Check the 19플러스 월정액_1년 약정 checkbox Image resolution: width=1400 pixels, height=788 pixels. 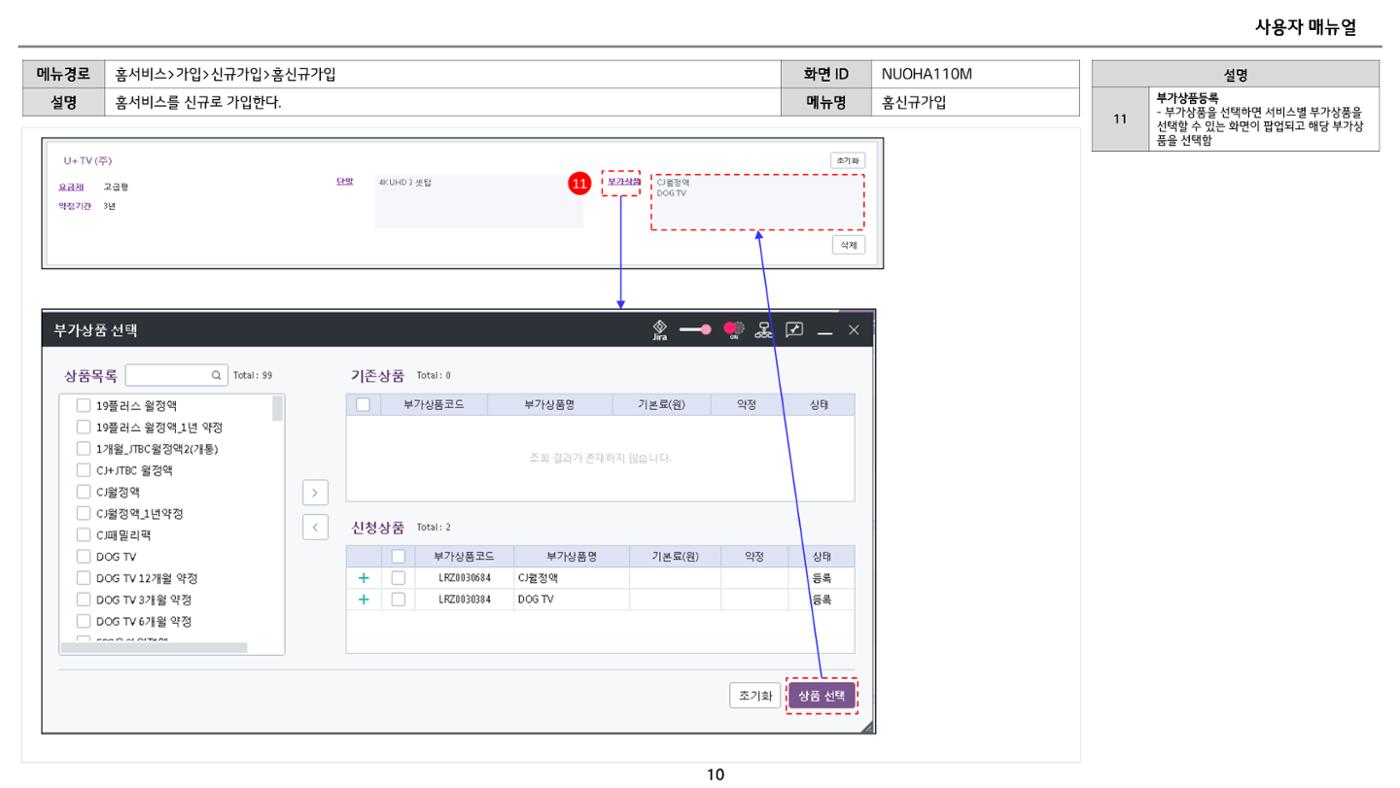click(x=84, y=427)
